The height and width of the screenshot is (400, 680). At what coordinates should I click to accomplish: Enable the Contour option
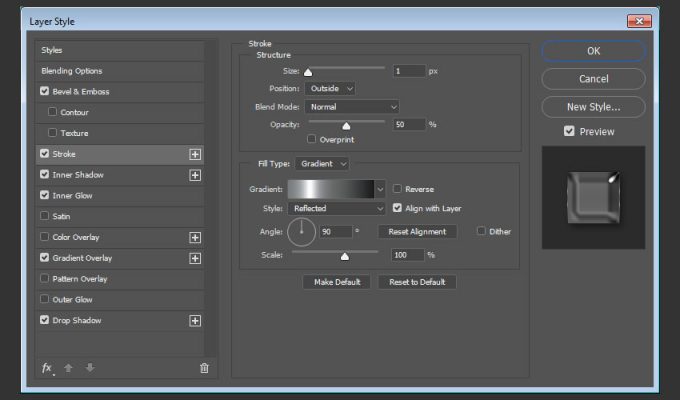click(x=52, y=112)
